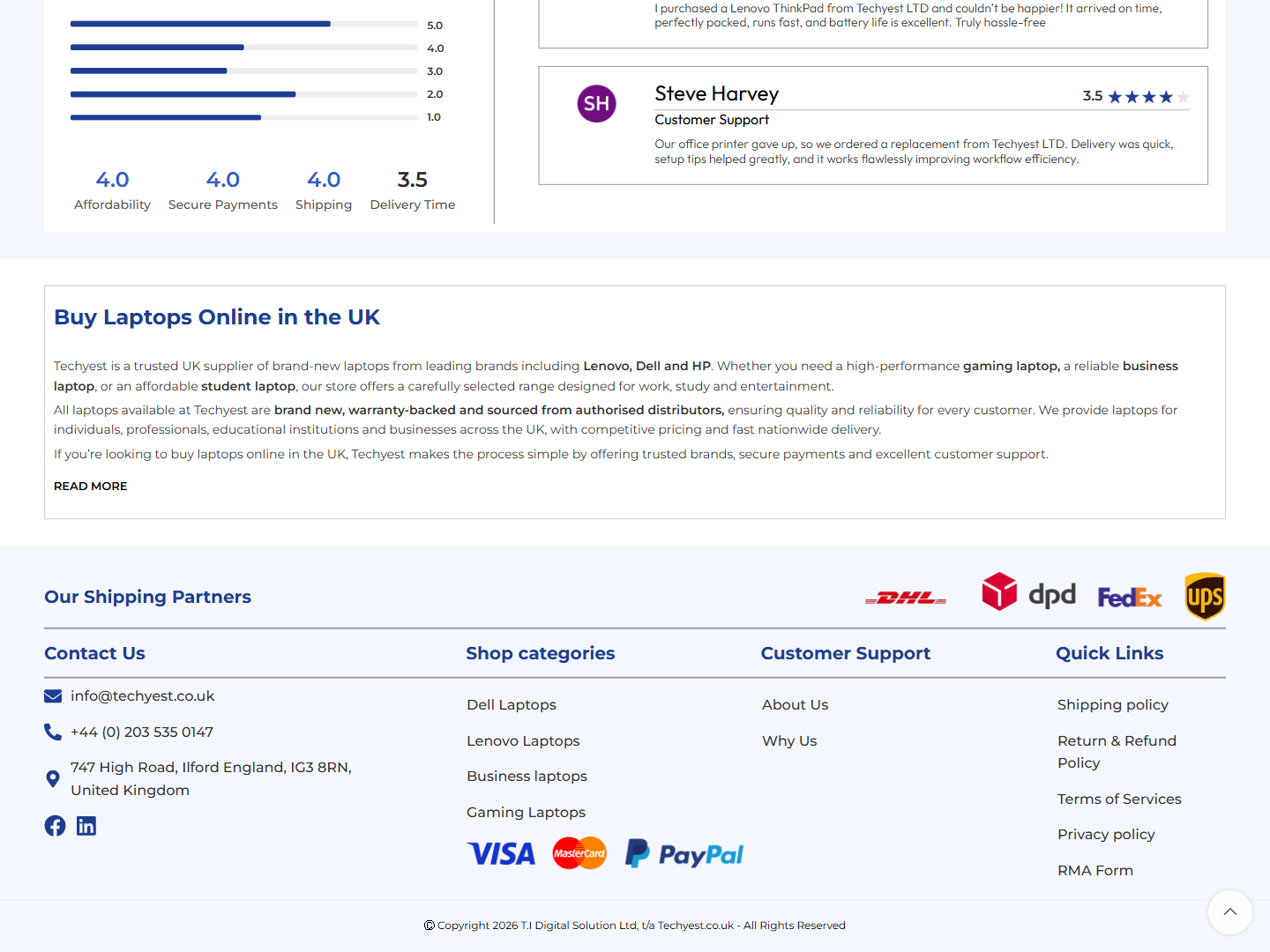
Task: Open the RMA Form link
Action: click(x=1095, y=871)
